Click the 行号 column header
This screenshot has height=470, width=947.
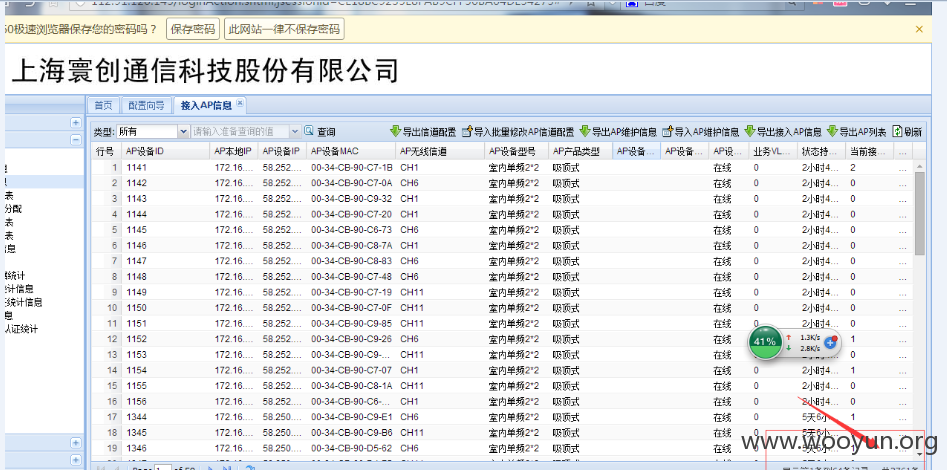pos(106,152)
